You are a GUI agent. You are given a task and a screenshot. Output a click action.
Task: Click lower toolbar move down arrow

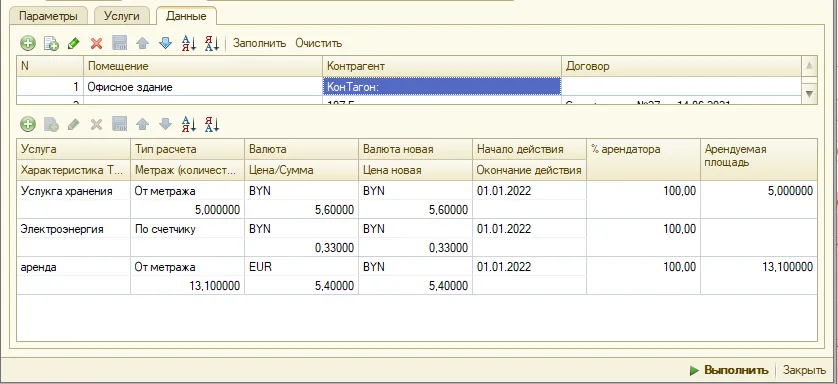point(166,124)
